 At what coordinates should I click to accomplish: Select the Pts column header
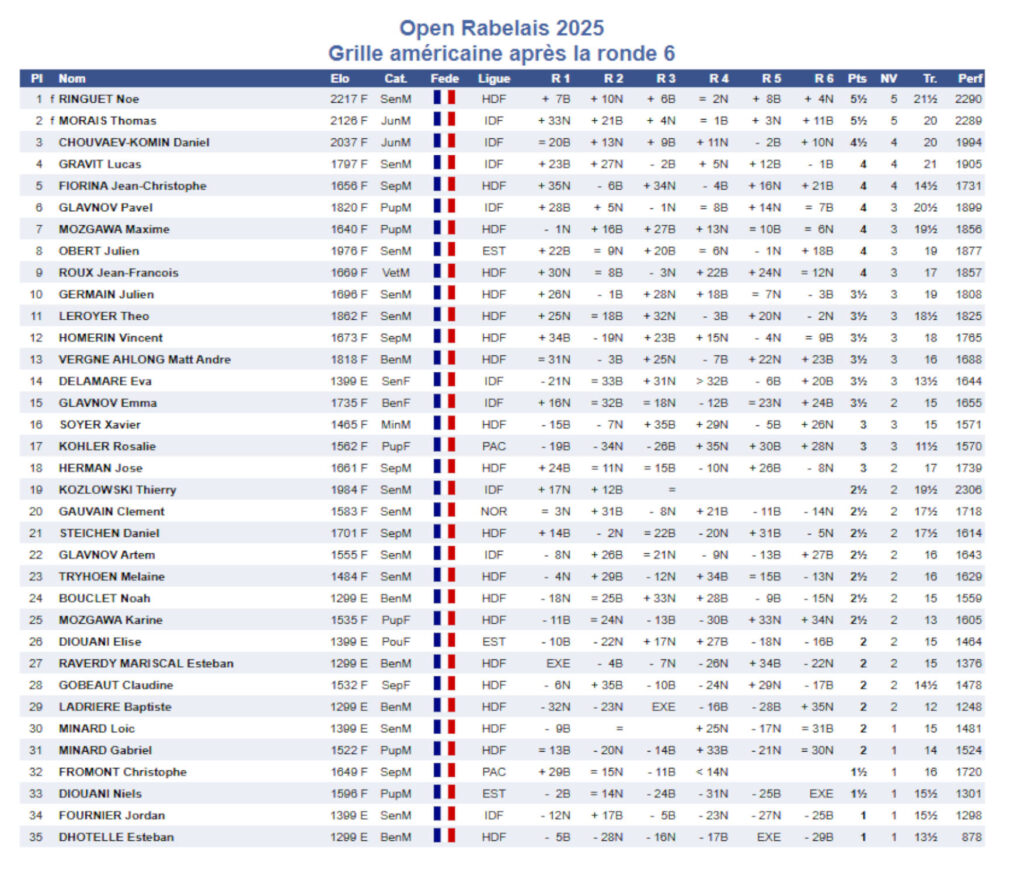point(857,78)
